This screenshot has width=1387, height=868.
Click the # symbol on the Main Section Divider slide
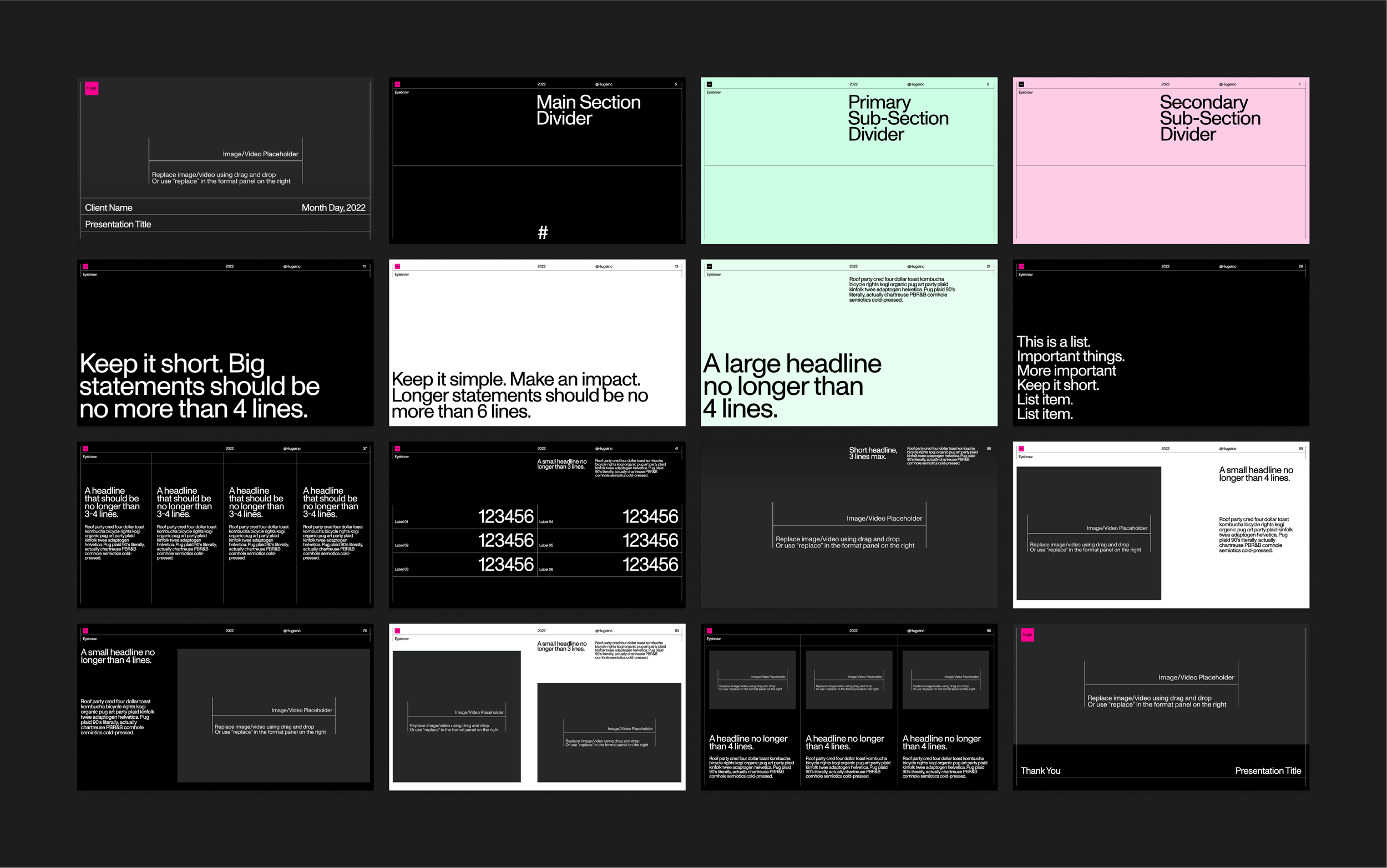pos(543,232)
